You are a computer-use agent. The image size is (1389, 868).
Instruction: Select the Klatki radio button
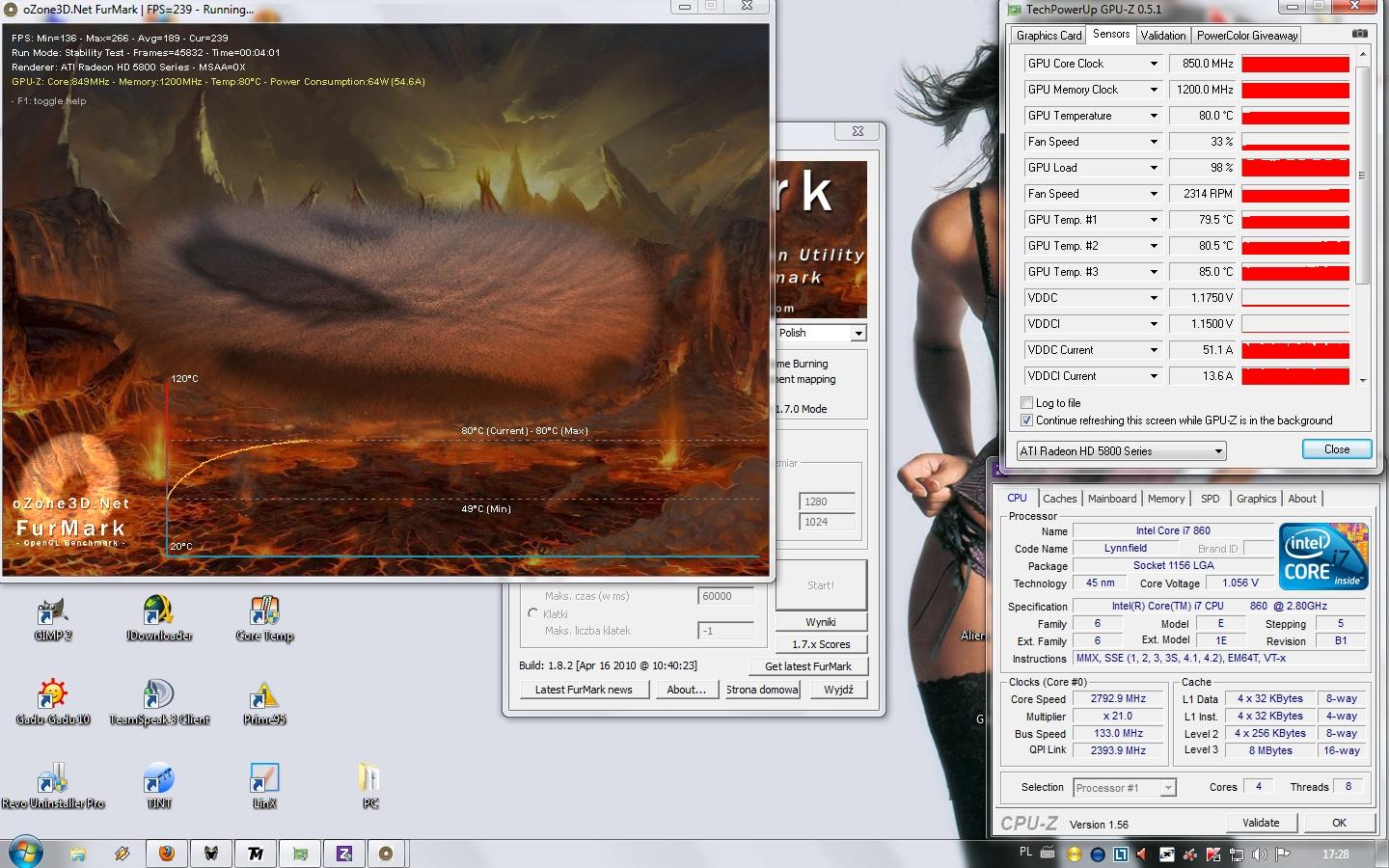tap(532, 613)
